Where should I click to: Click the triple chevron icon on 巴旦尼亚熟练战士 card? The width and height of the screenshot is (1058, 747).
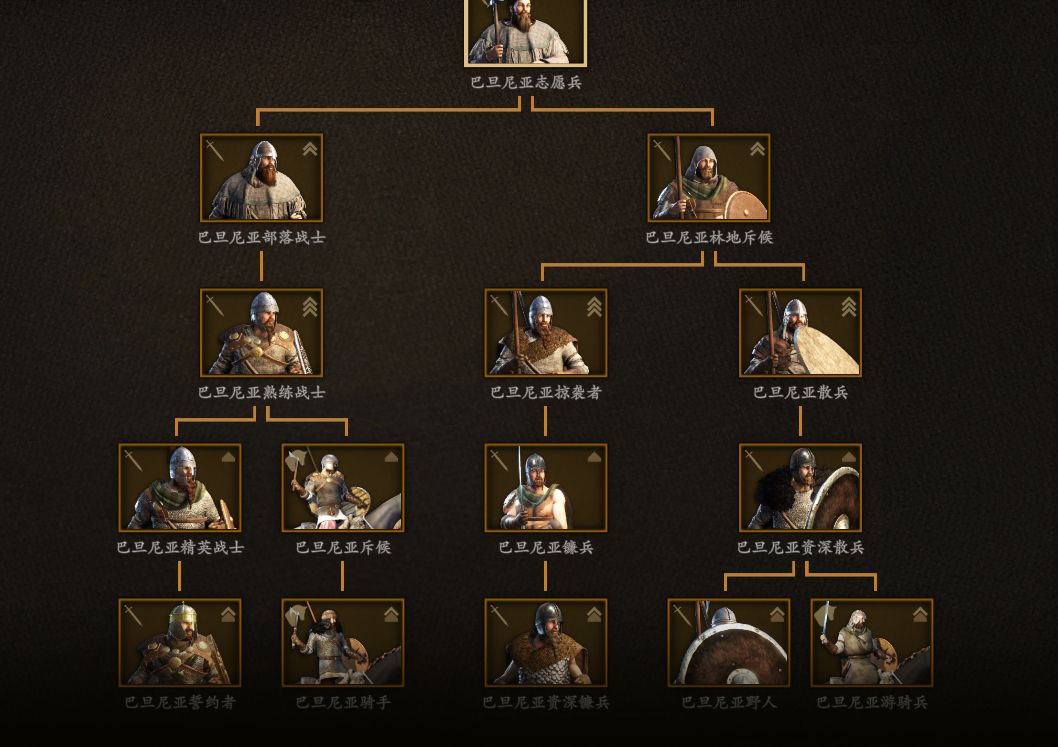[x=310, y=306]
